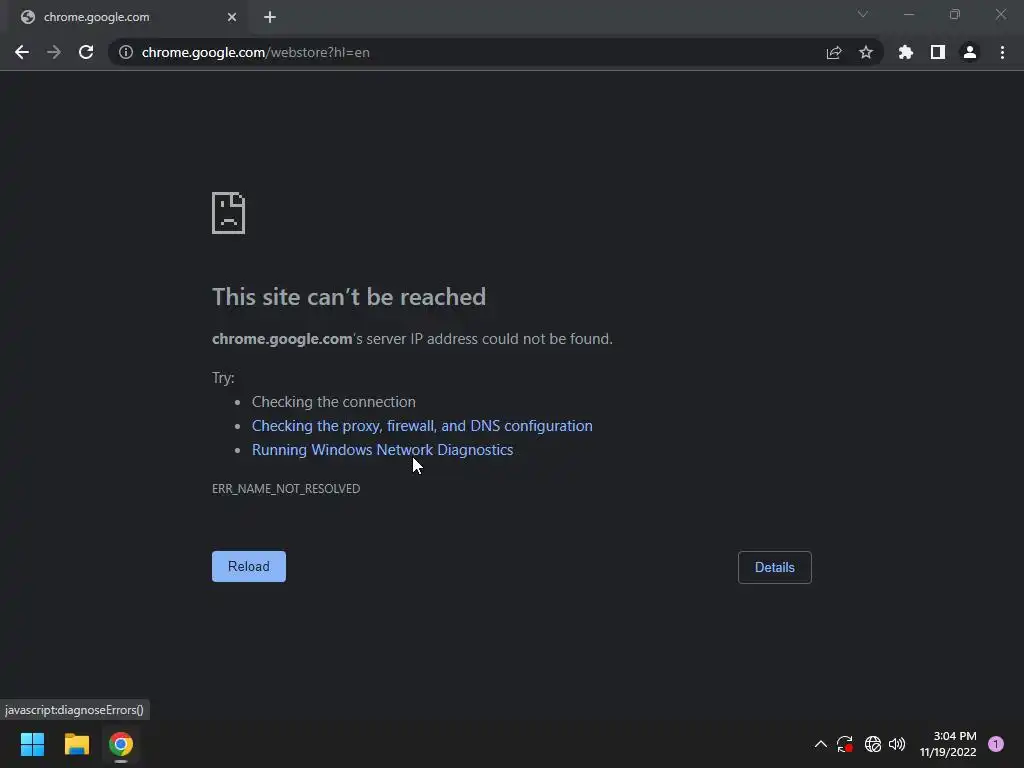Viewport: 1024px width, 768px height.
Task: Close the chrome.google.com tab
Action: pyautogui.click(x=232, y=17)
